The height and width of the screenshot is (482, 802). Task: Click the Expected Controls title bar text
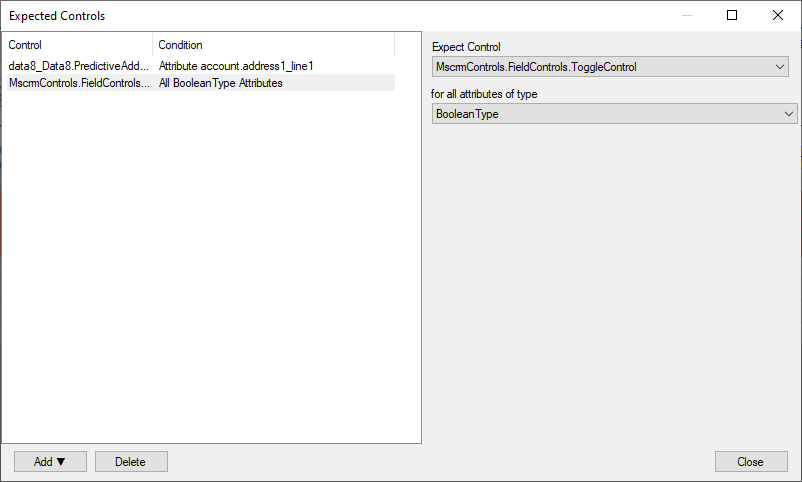pyautogui.click(x=57, y=16)
